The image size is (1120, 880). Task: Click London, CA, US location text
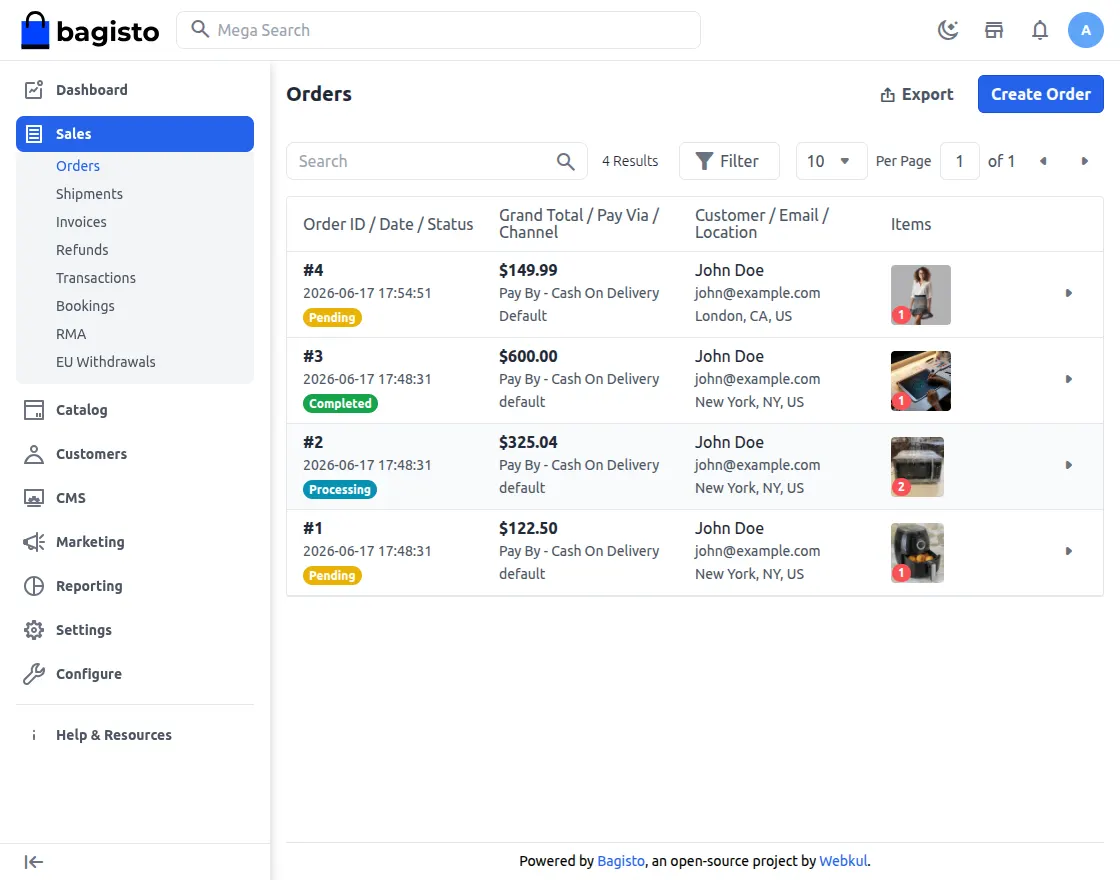point(744,316)
